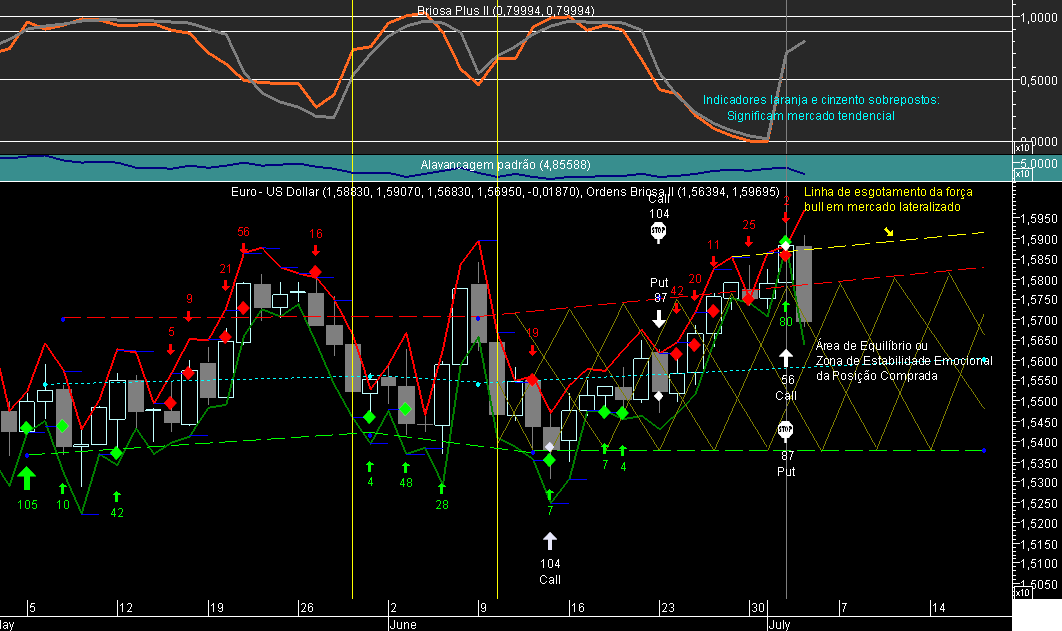1062x631 pixels.
Task: Click the STOP sign under Call 104
Action: [x=658, y=232]
